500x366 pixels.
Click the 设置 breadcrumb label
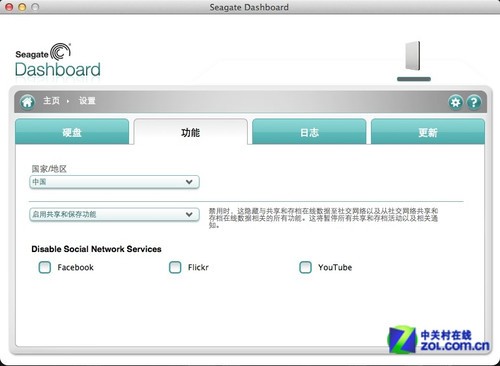tap(87, 101)
